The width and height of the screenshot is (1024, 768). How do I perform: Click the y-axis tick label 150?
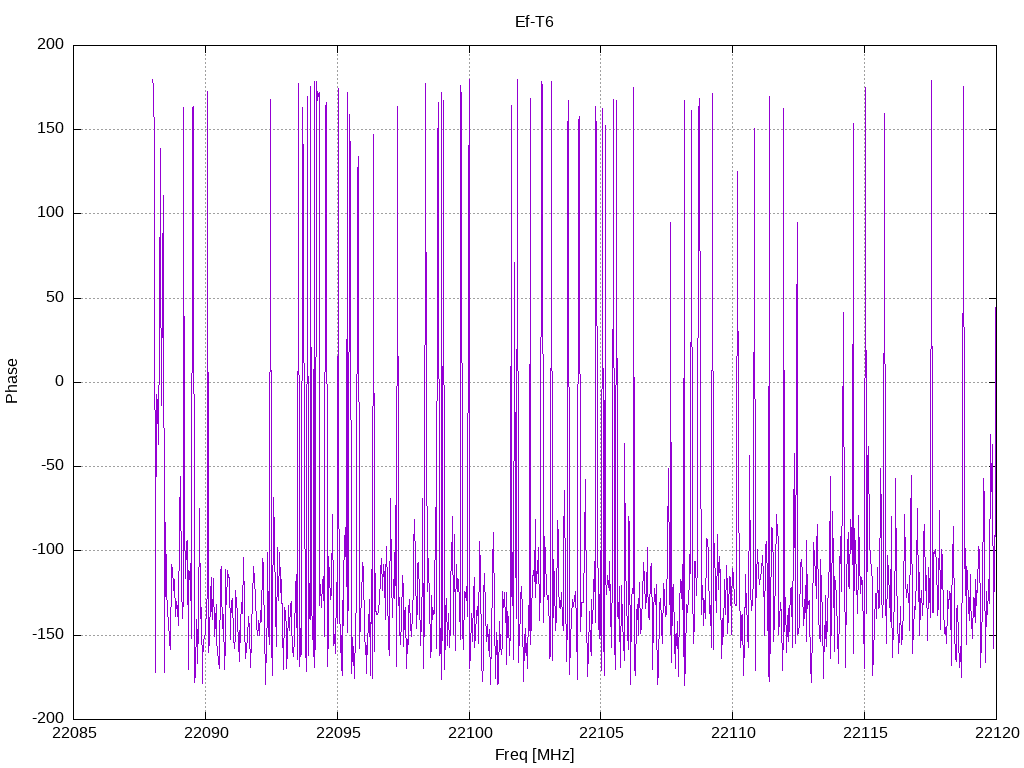[51, 129]
